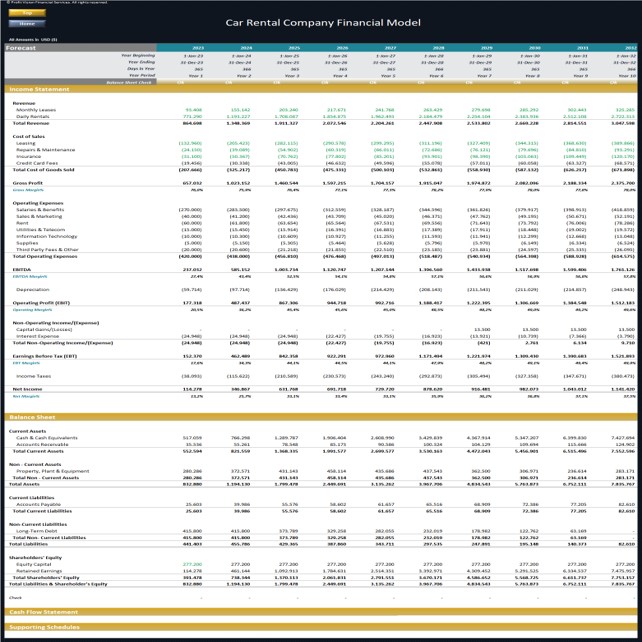Select the Information Technology row label
The image size is (642, 642).
point(47,236)
